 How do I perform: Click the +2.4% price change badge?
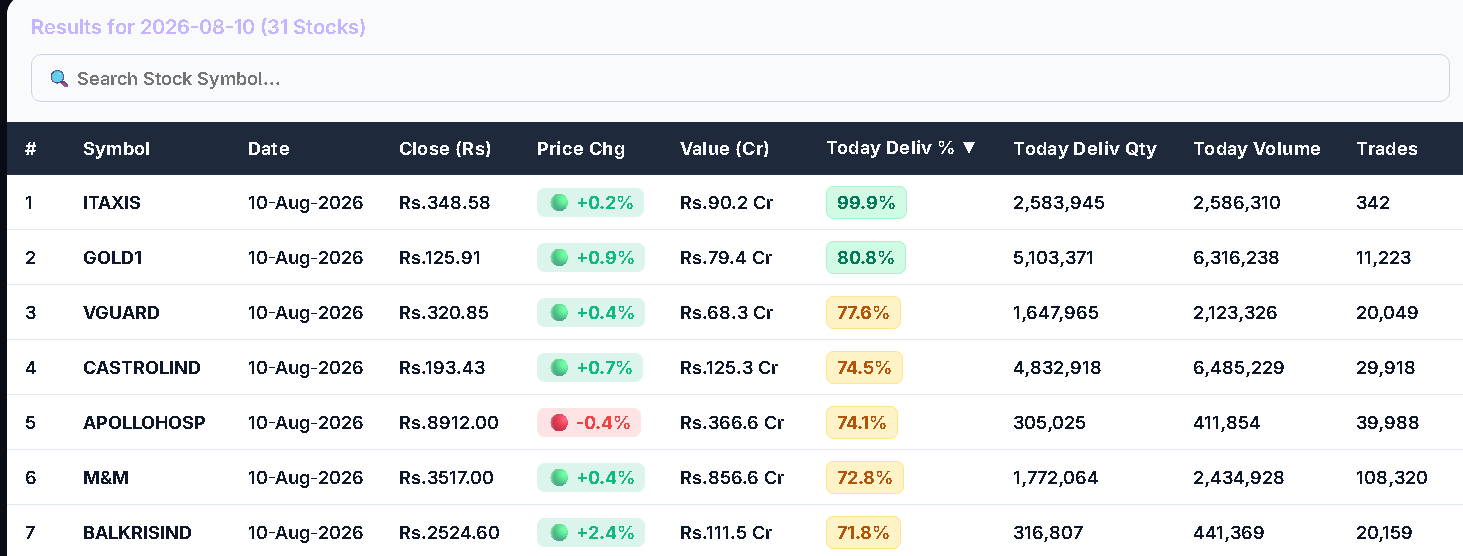coord(590,532)
